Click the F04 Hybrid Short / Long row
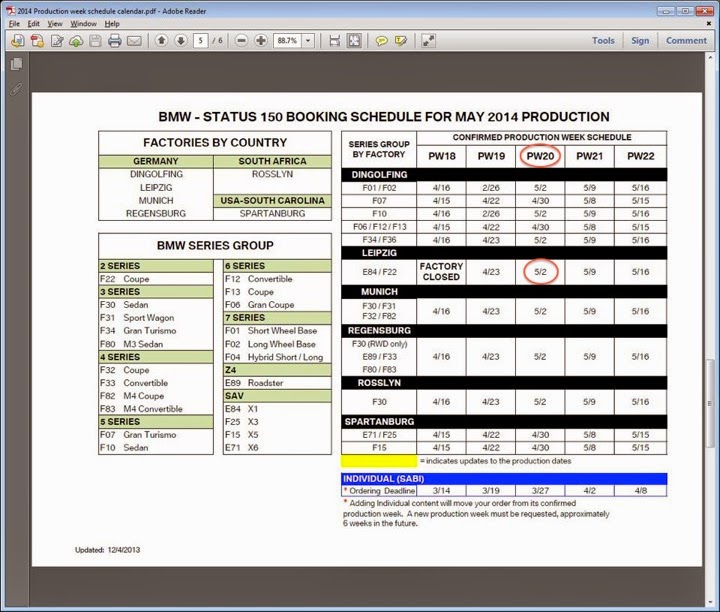This screenshot has width=720, height=612. click(277, 357)
